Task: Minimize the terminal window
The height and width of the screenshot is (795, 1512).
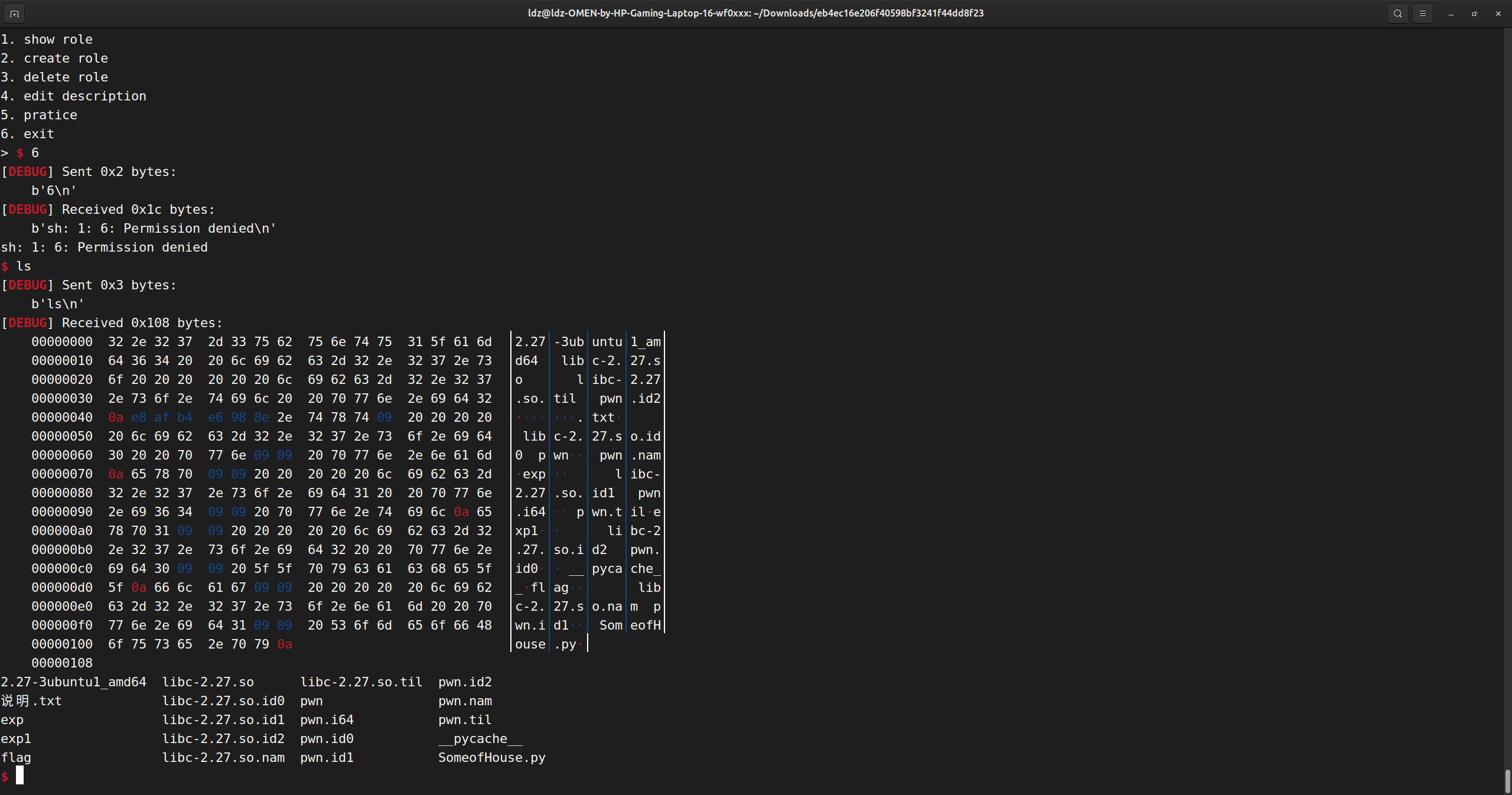Action: [1451, 13]
